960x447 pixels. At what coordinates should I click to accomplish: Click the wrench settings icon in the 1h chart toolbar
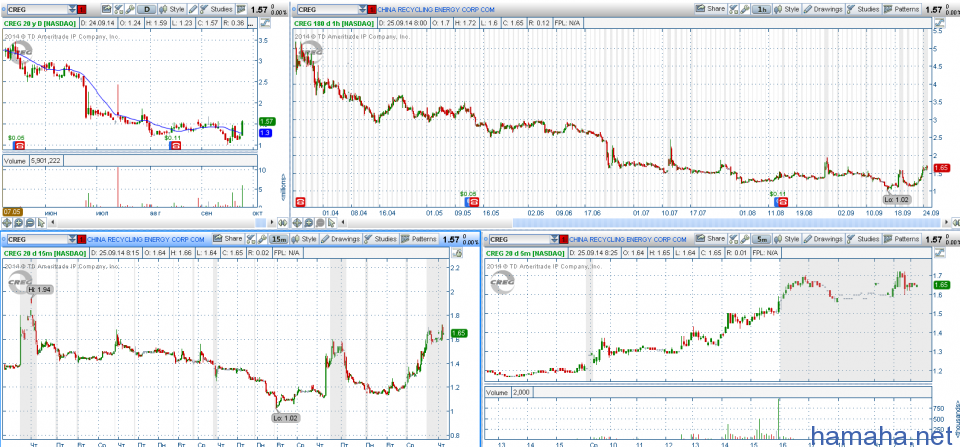coord(744,9)
